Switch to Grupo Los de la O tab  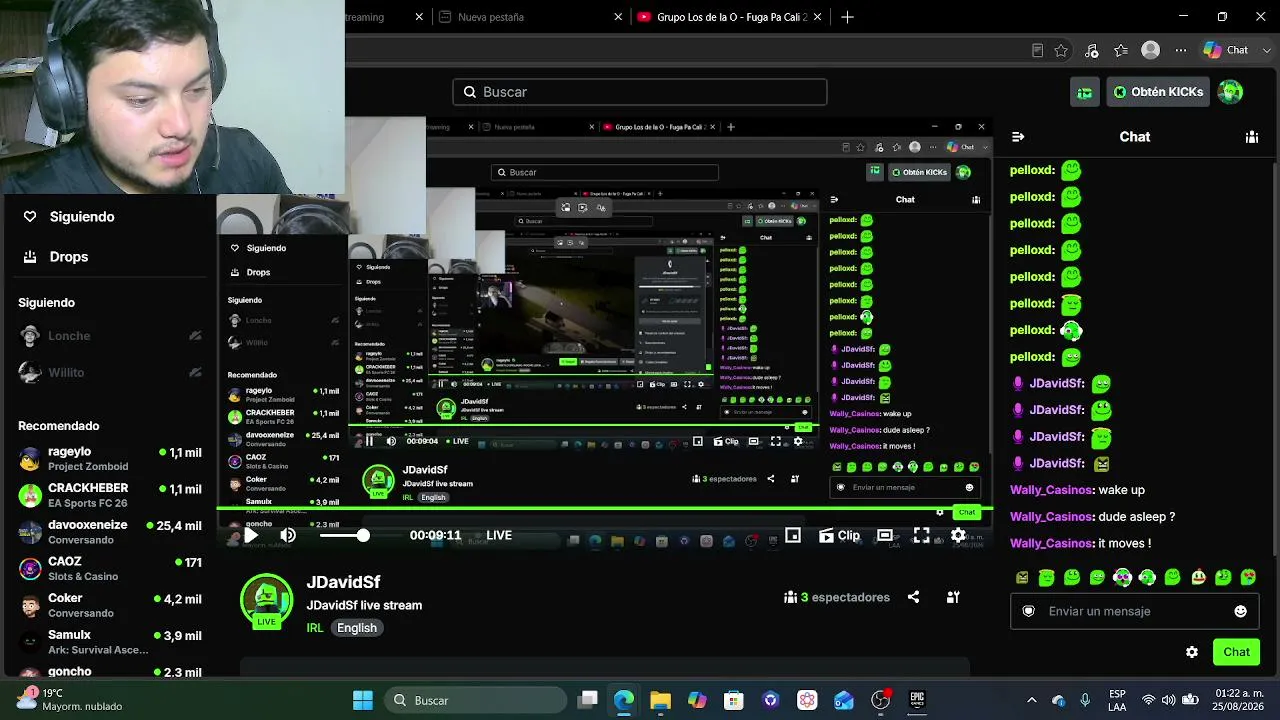[731, 17]
